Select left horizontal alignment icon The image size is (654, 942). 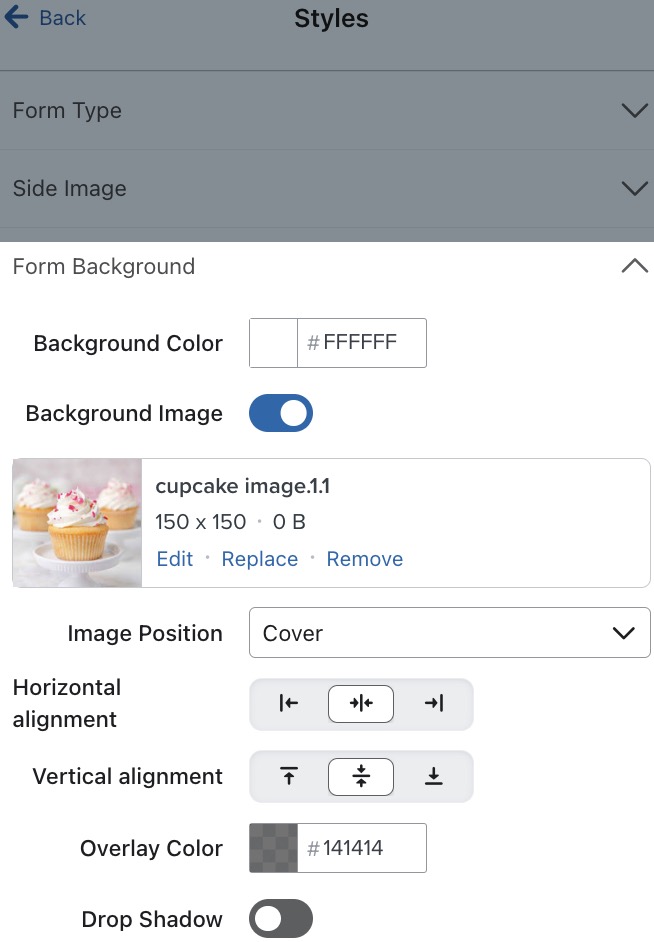287,703
